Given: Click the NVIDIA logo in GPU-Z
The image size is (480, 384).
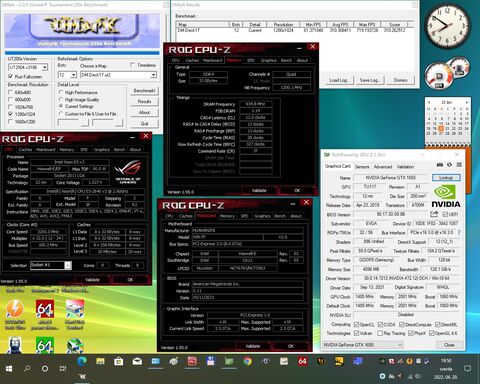Looking at the screenshot, I should [x=446, y=196].
